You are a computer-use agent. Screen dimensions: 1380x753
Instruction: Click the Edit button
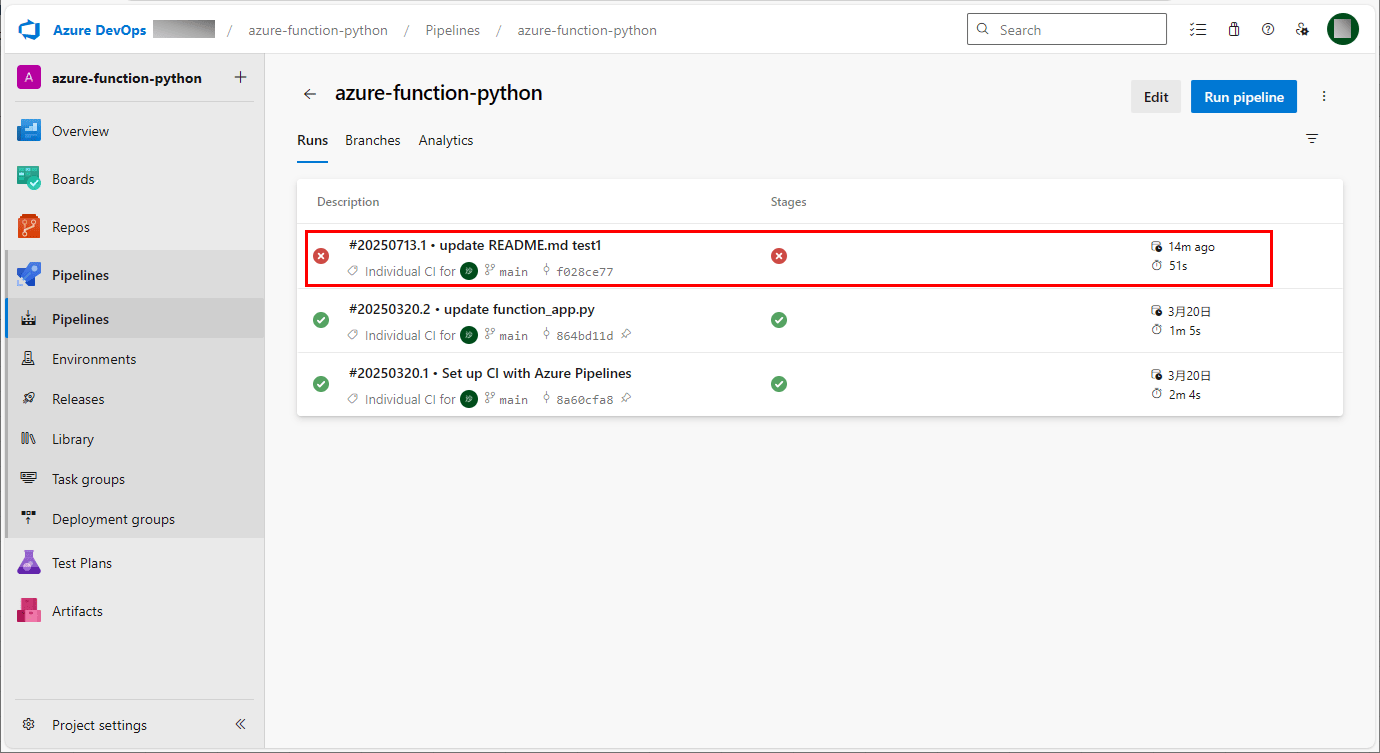[x=1156, y=97]
